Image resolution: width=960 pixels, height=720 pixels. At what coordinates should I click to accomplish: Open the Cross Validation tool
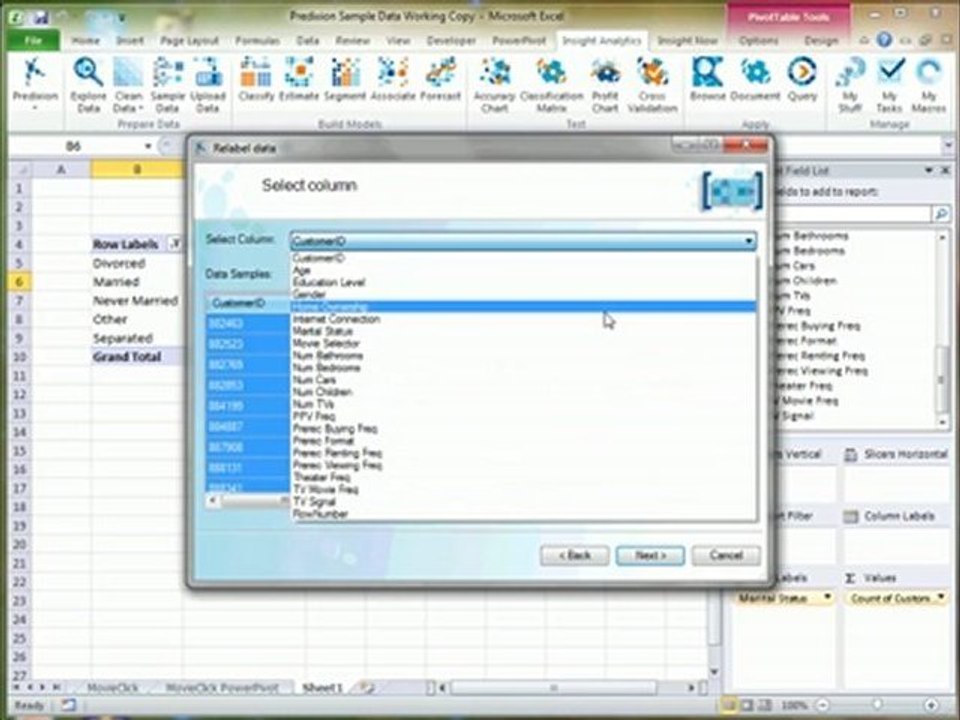pos(652,84)
